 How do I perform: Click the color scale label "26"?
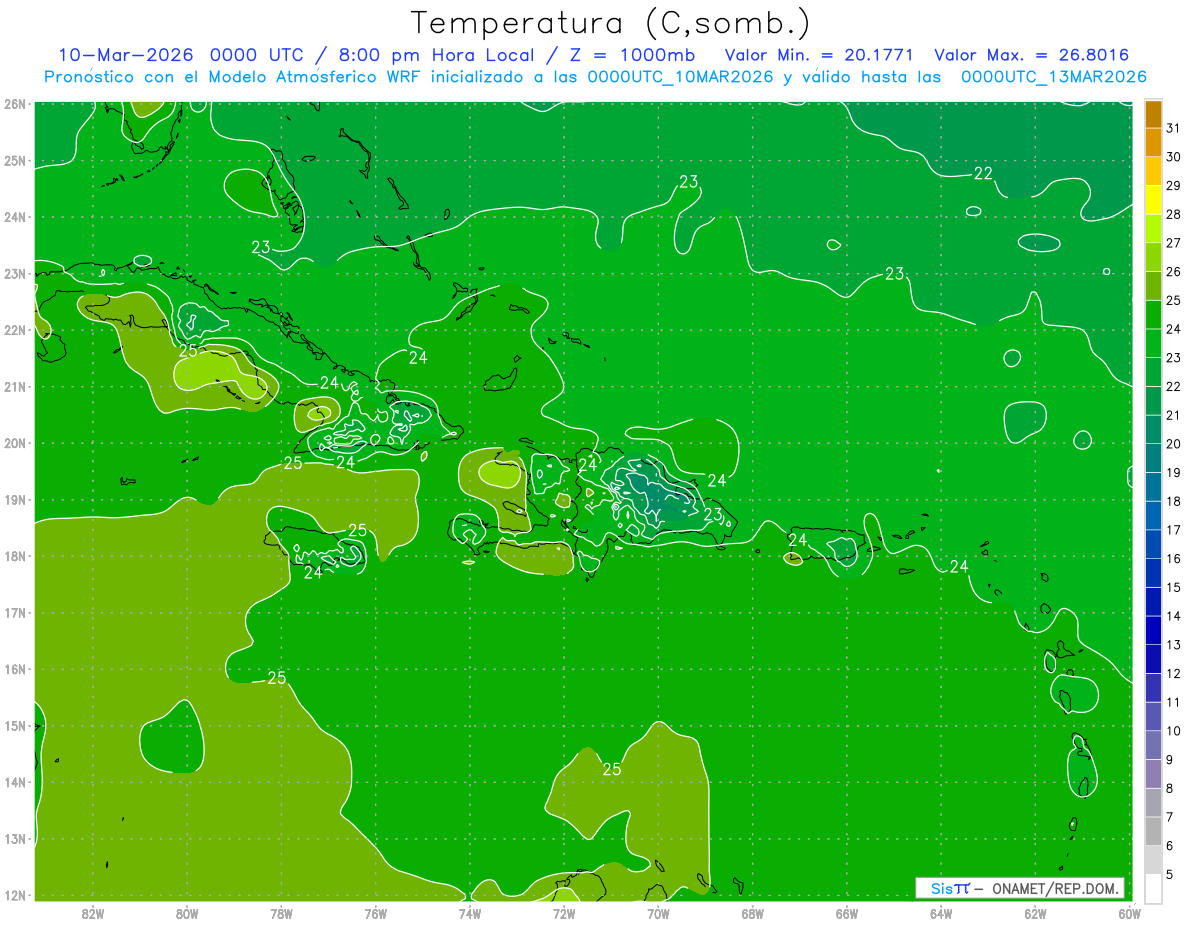click(1174, 272)
